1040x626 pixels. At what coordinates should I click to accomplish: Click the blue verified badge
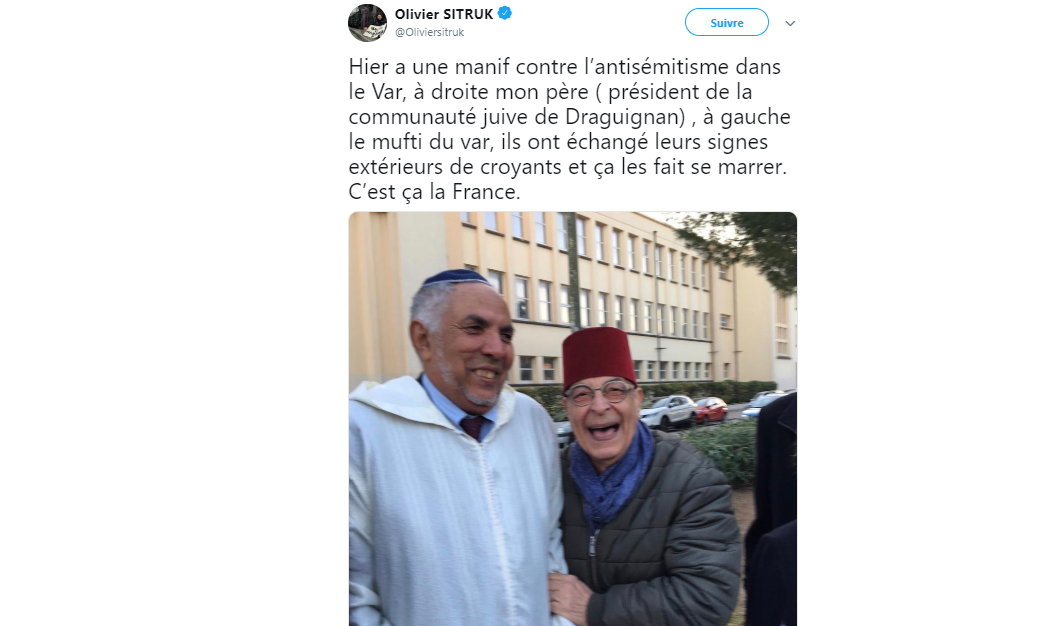coord(505,13)
